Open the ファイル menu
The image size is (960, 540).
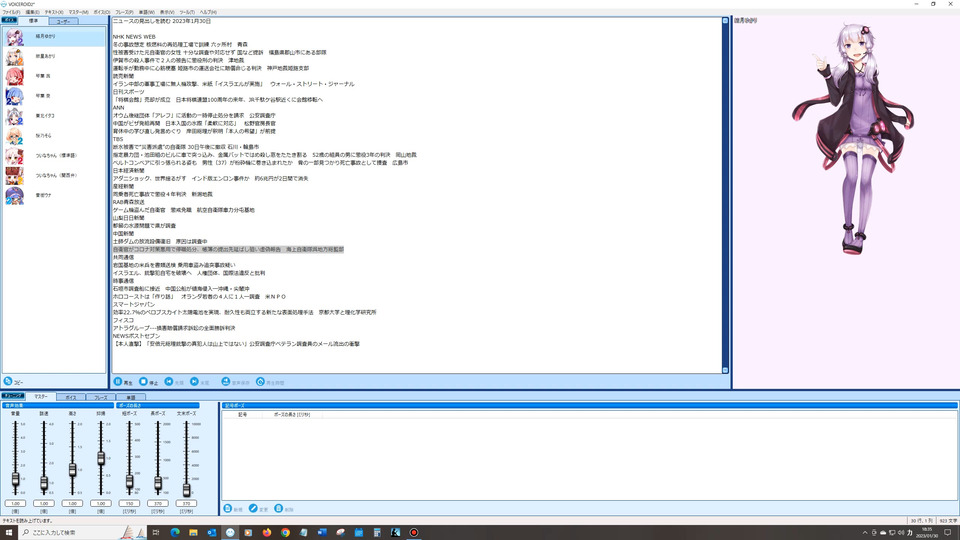point(12,12)
